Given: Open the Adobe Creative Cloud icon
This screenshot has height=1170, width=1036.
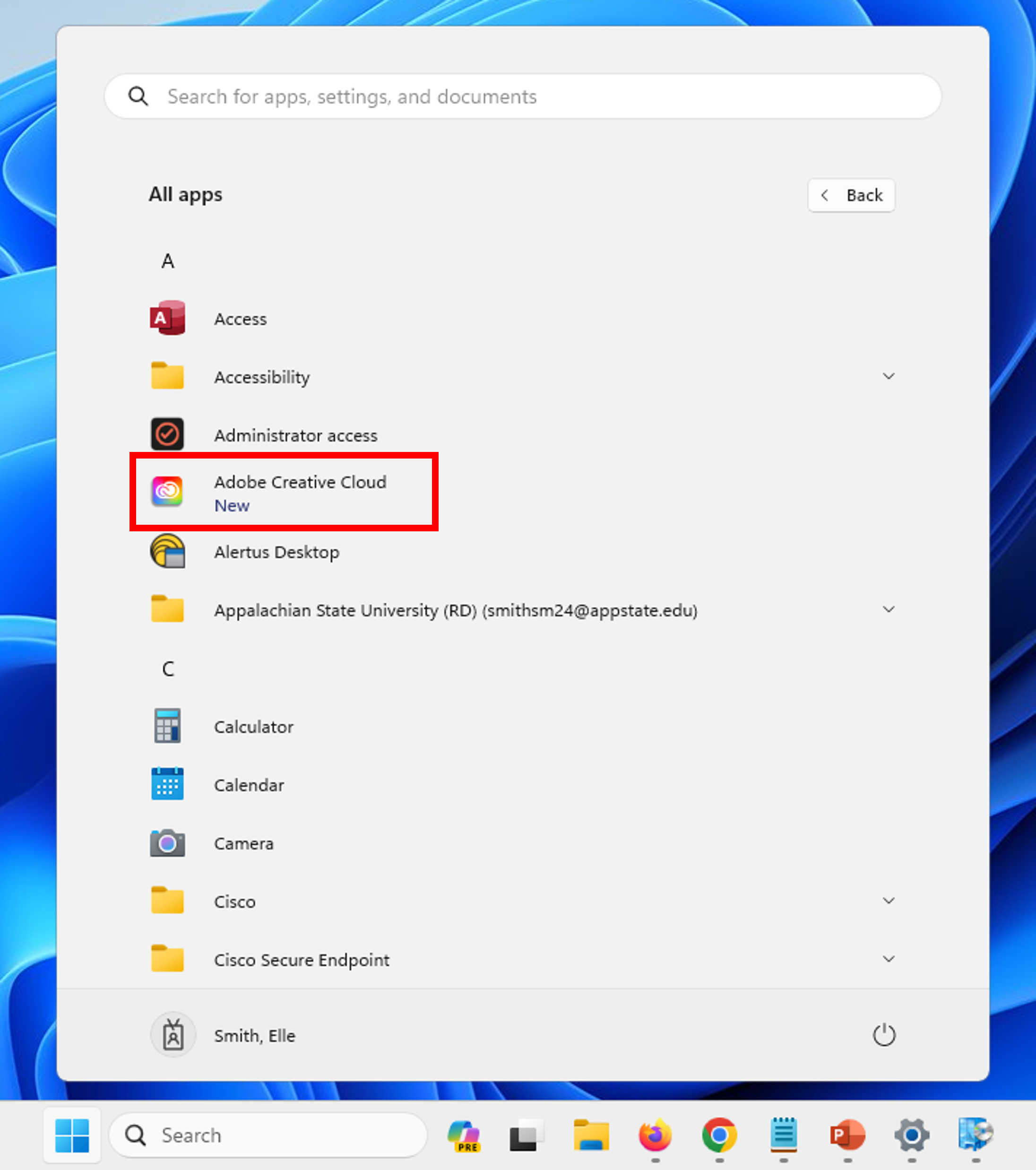Looking at the screenshot, I should [x=167, y=491].
